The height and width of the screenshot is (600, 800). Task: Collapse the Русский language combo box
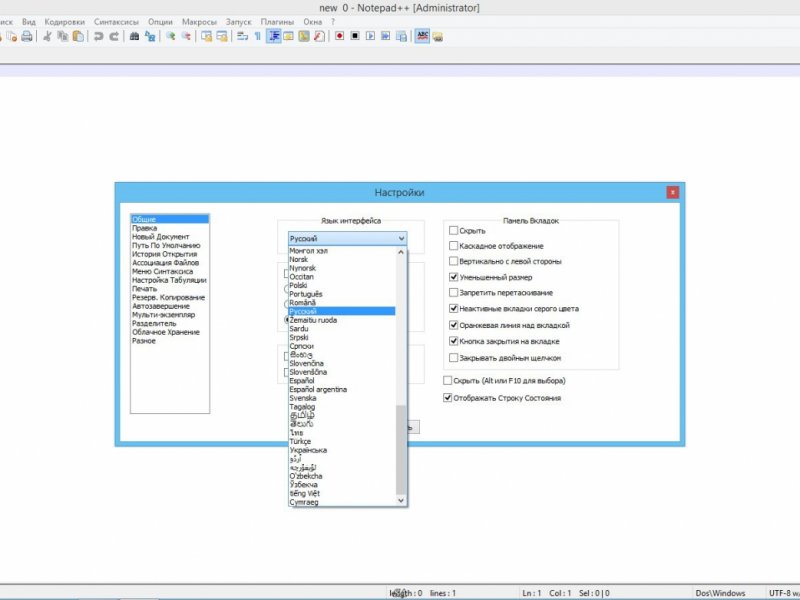coord(347,238)
